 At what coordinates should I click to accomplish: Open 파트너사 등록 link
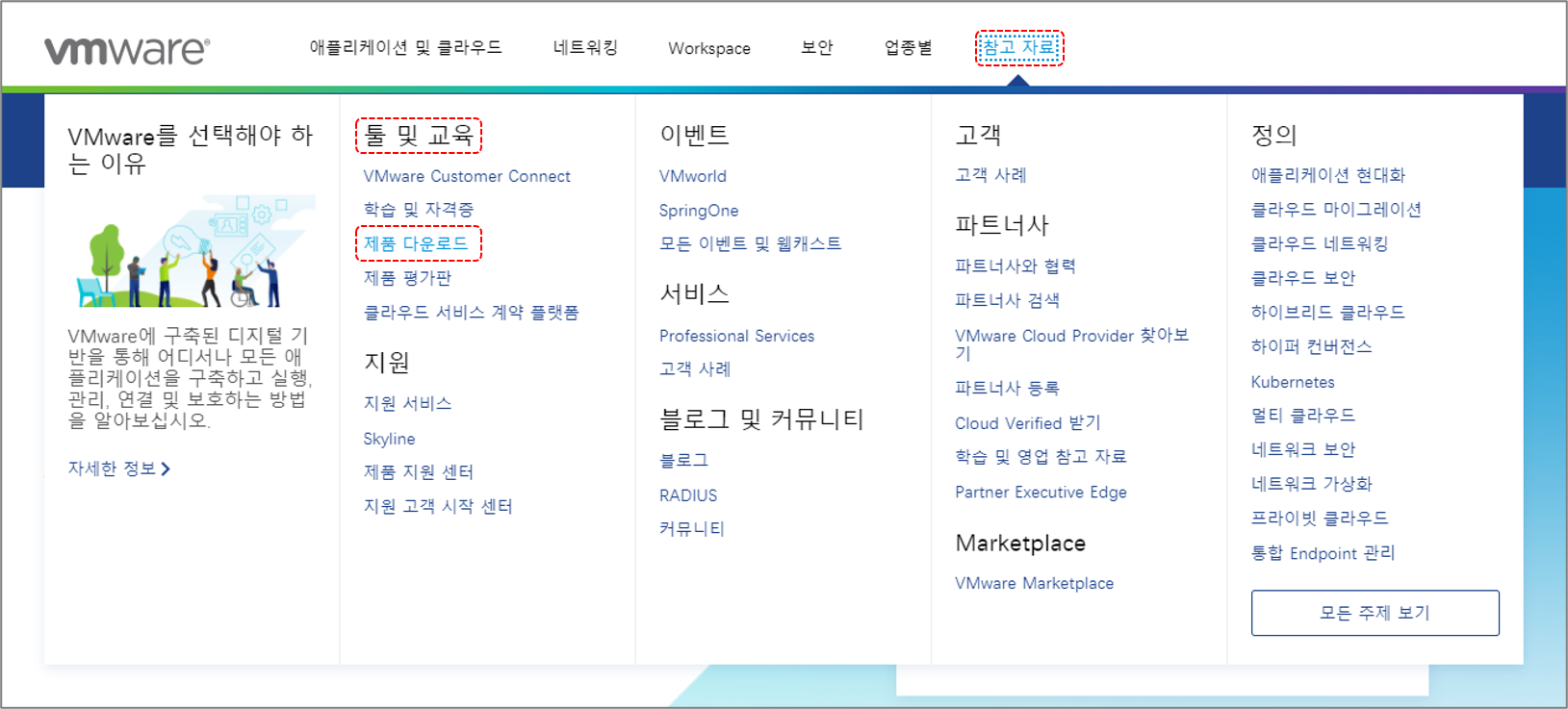click(1007, 389)
